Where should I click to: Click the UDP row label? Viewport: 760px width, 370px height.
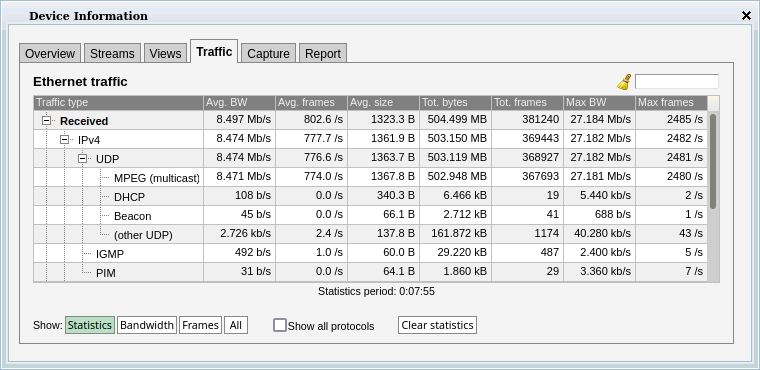[108, 159]
